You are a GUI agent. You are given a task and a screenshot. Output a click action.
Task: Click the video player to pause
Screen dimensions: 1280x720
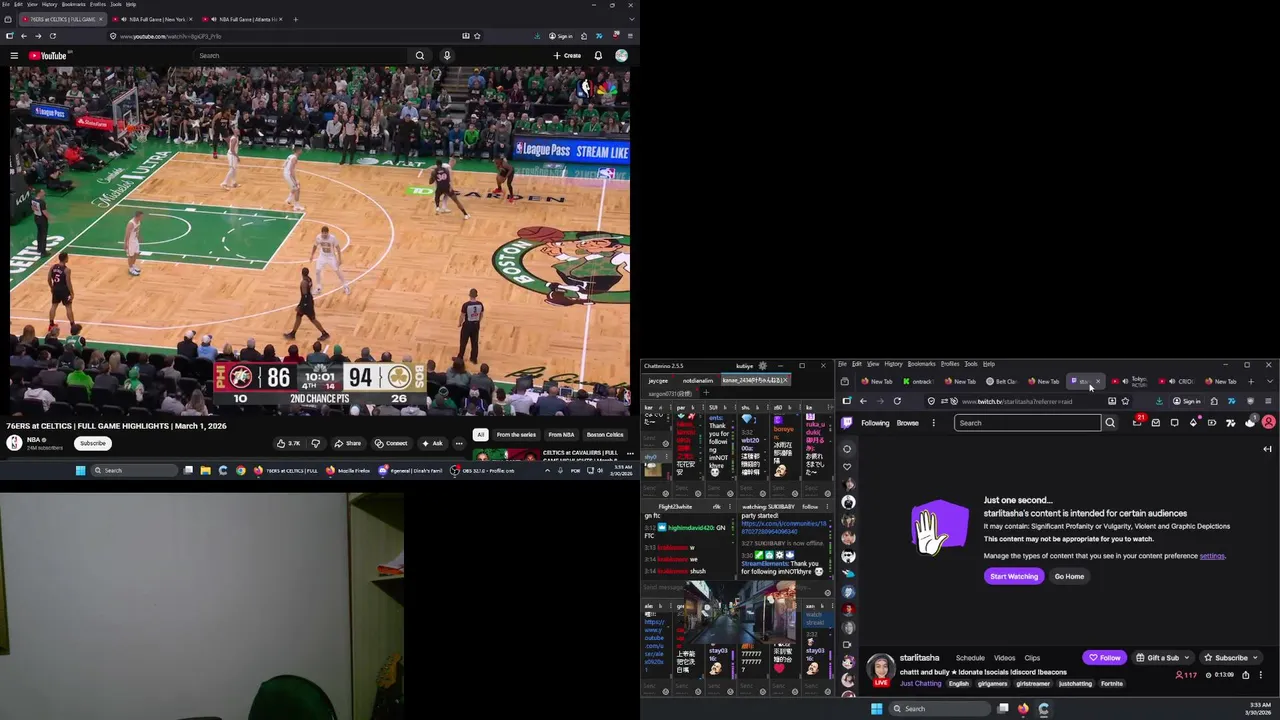pos(320,240)
